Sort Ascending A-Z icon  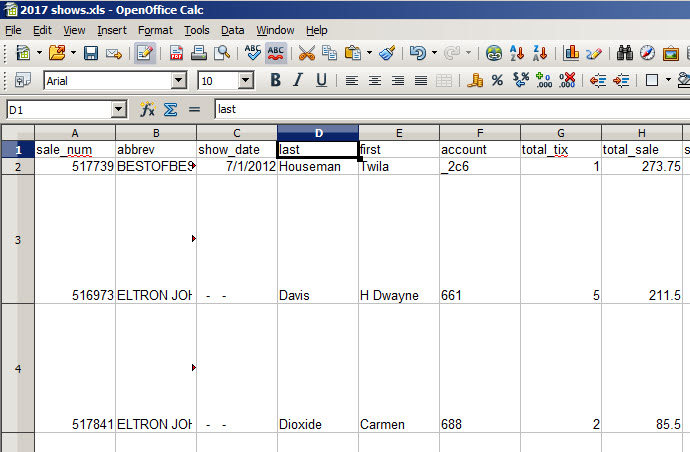click(517, 53)
